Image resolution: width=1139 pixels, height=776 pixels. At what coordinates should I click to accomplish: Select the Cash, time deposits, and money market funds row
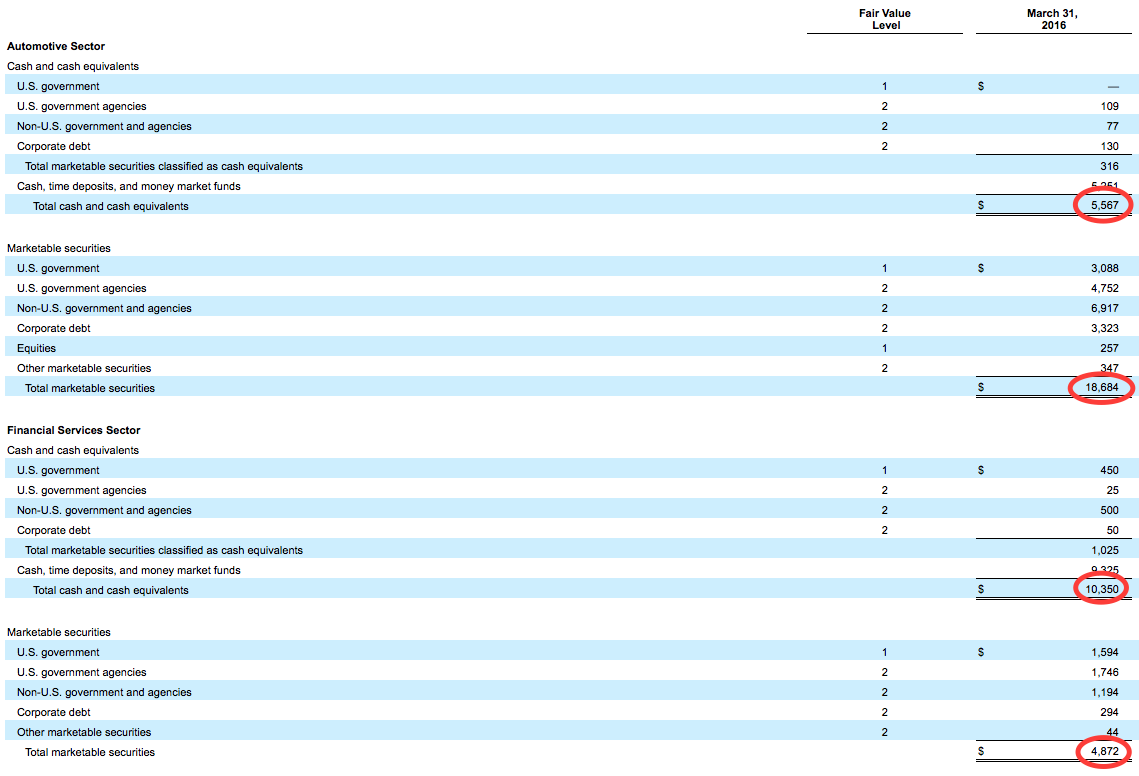point(128,186)
